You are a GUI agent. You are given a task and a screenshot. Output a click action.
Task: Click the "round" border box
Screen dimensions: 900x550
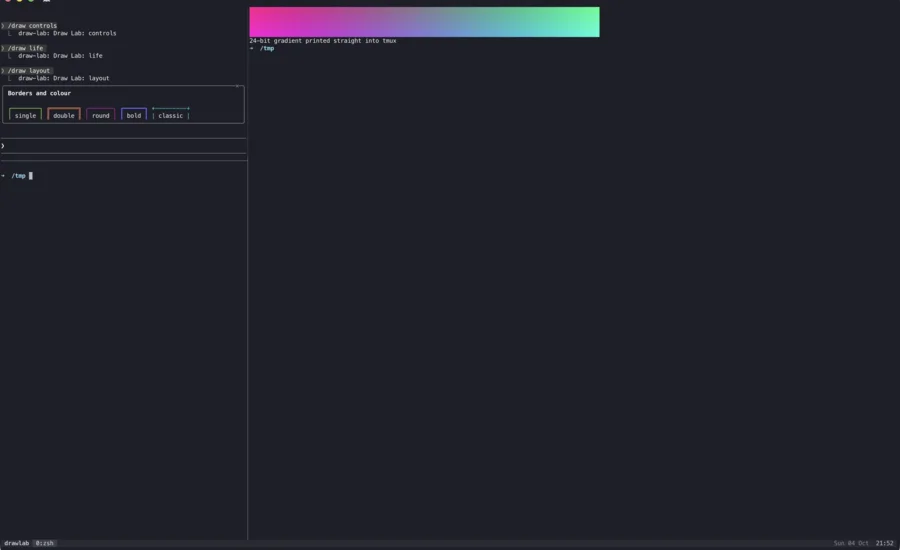(100, 114)
